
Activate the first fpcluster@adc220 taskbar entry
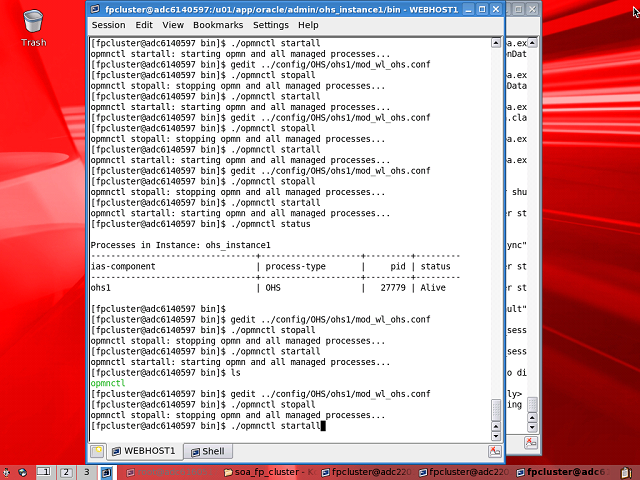(366, 472)
